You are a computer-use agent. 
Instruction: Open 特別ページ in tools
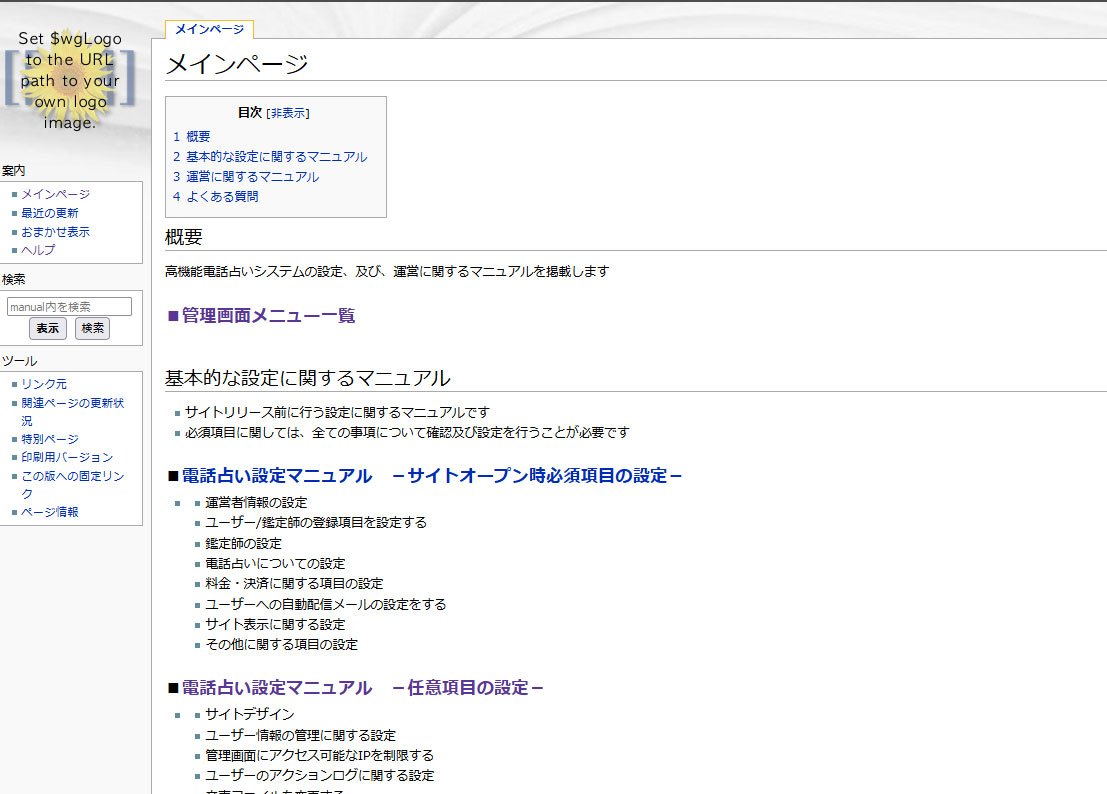50,439
